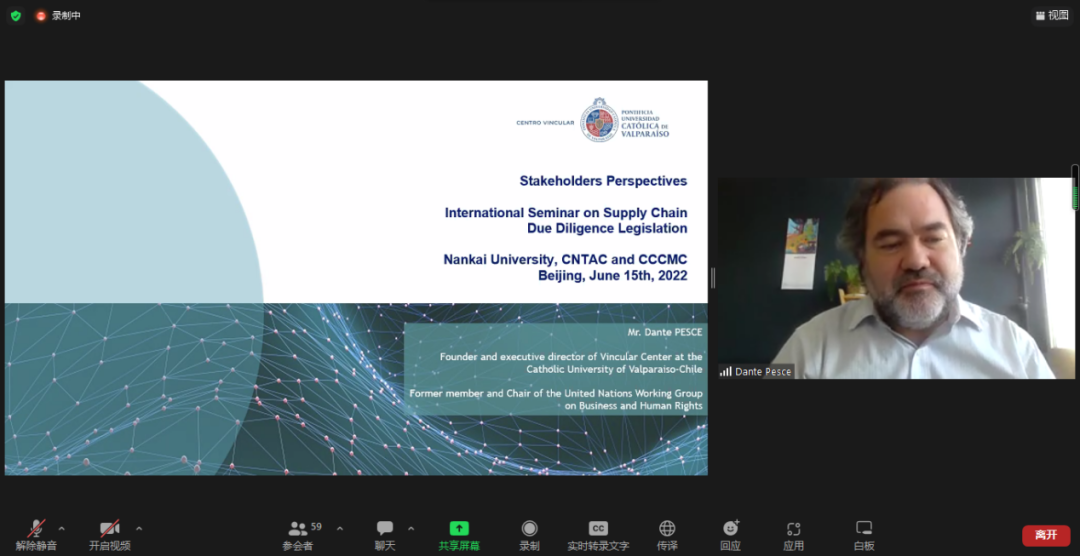The height and width of the screenshot is (556, 1080).
Task: Click the red Leave (离开) button
Action: coord(1046,535)
